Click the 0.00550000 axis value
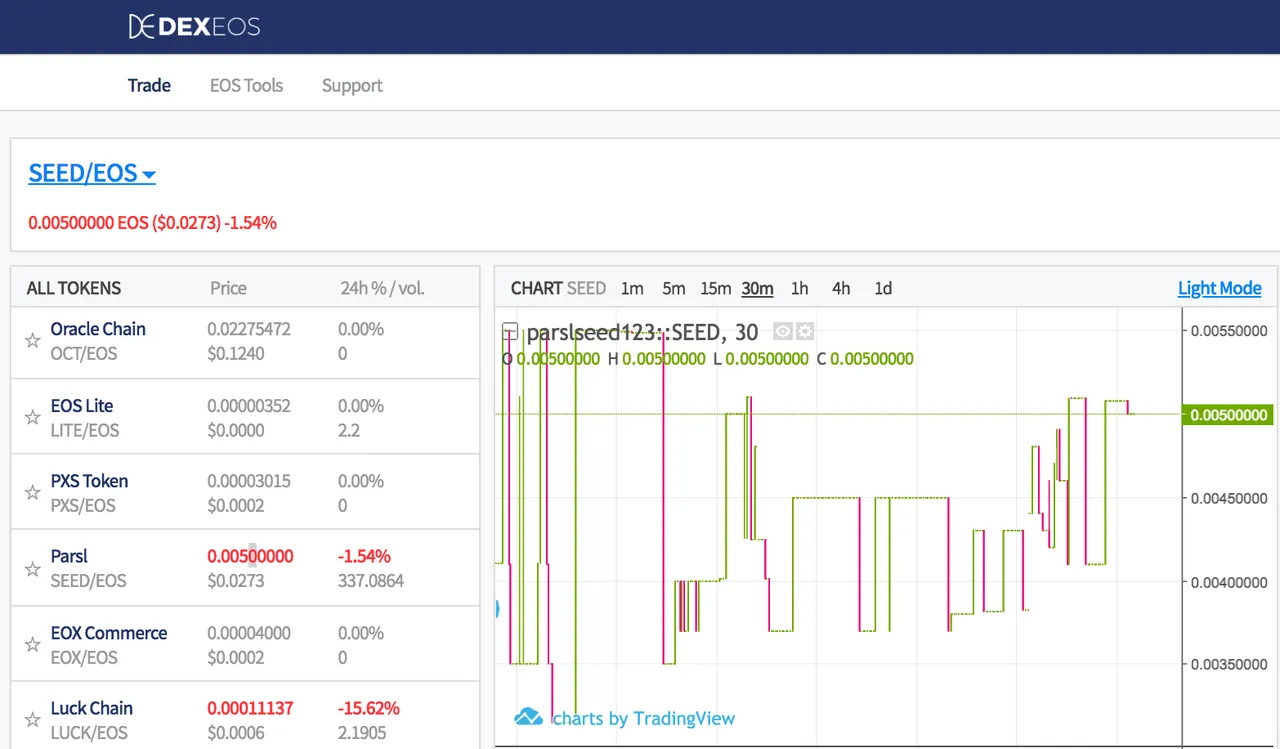 (x=1229, y=331)
